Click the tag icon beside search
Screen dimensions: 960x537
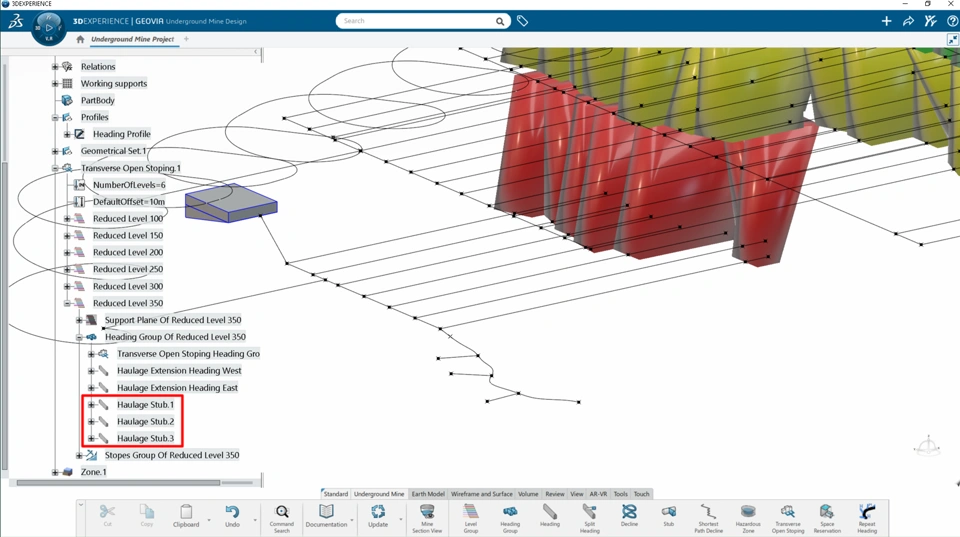(x=522, y=21)
